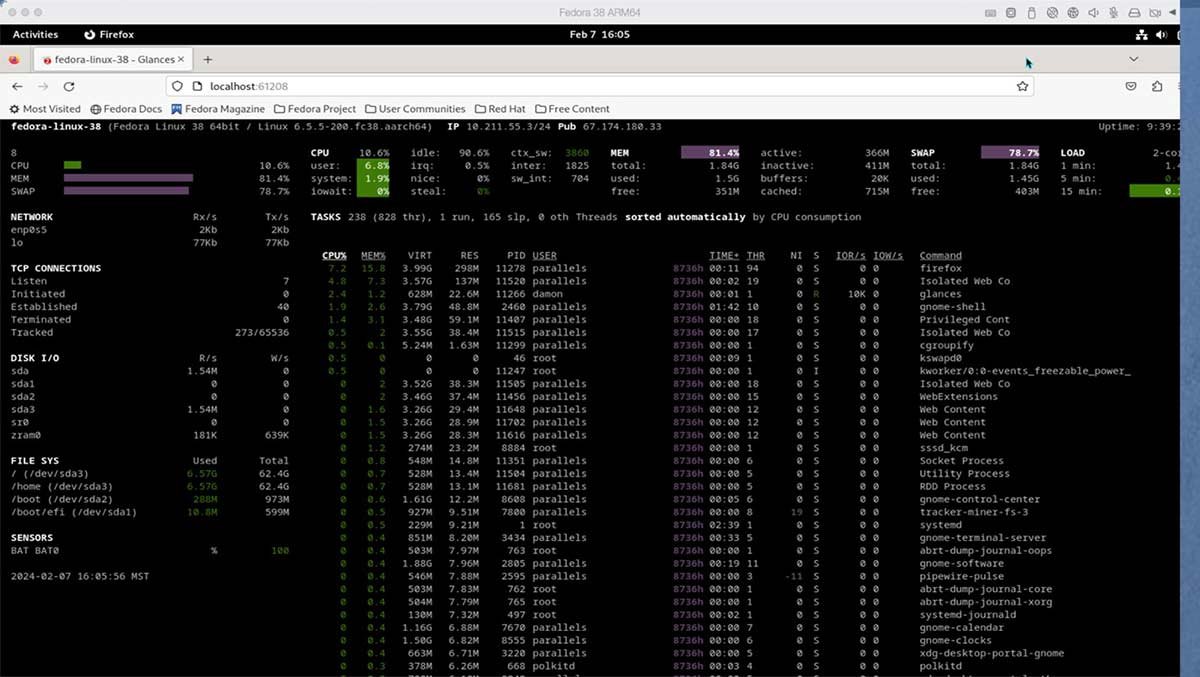The width and height of the screenshot is (1200, 677).
Task: Open the Save to Pocket icon
Action: pyautogui.click(x=1132, y=87)
